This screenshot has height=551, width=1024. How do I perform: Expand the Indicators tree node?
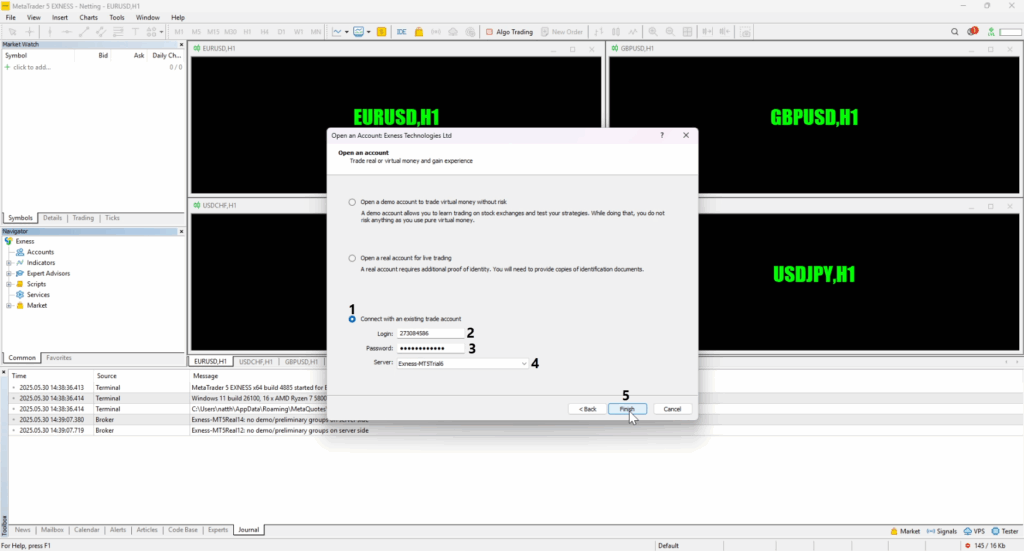(x=9, y=263)
